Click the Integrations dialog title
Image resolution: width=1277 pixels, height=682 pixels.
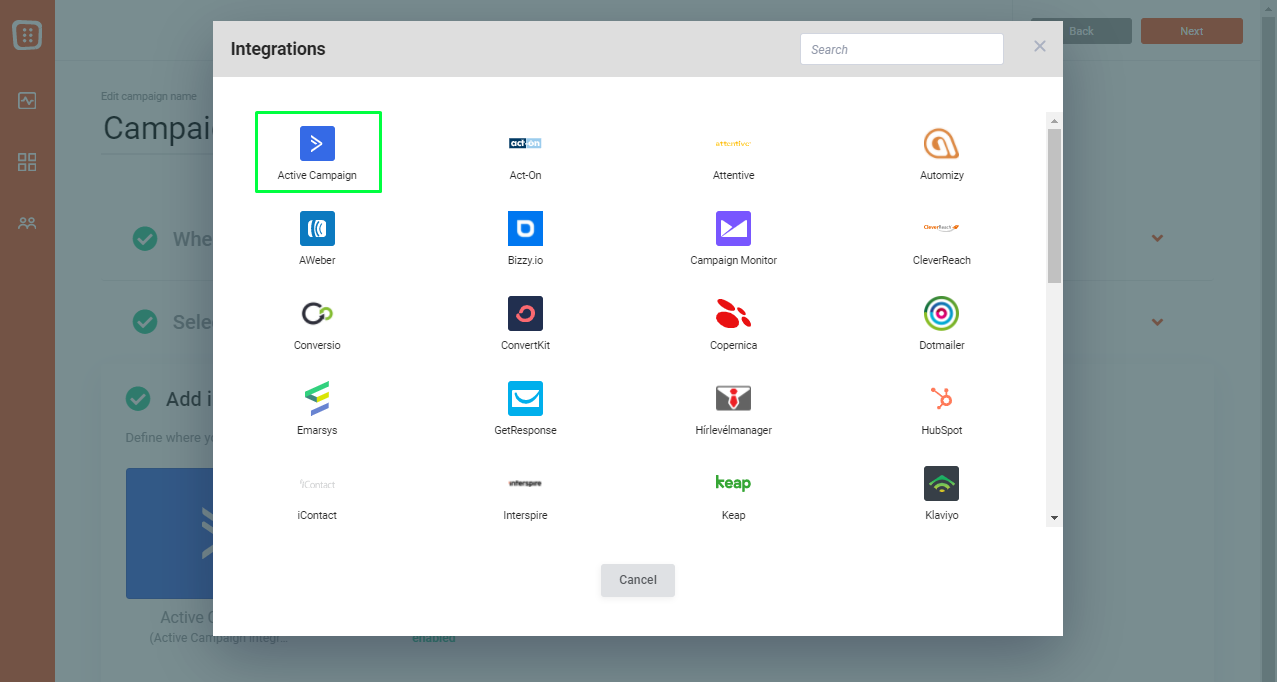tap(278, 48)
